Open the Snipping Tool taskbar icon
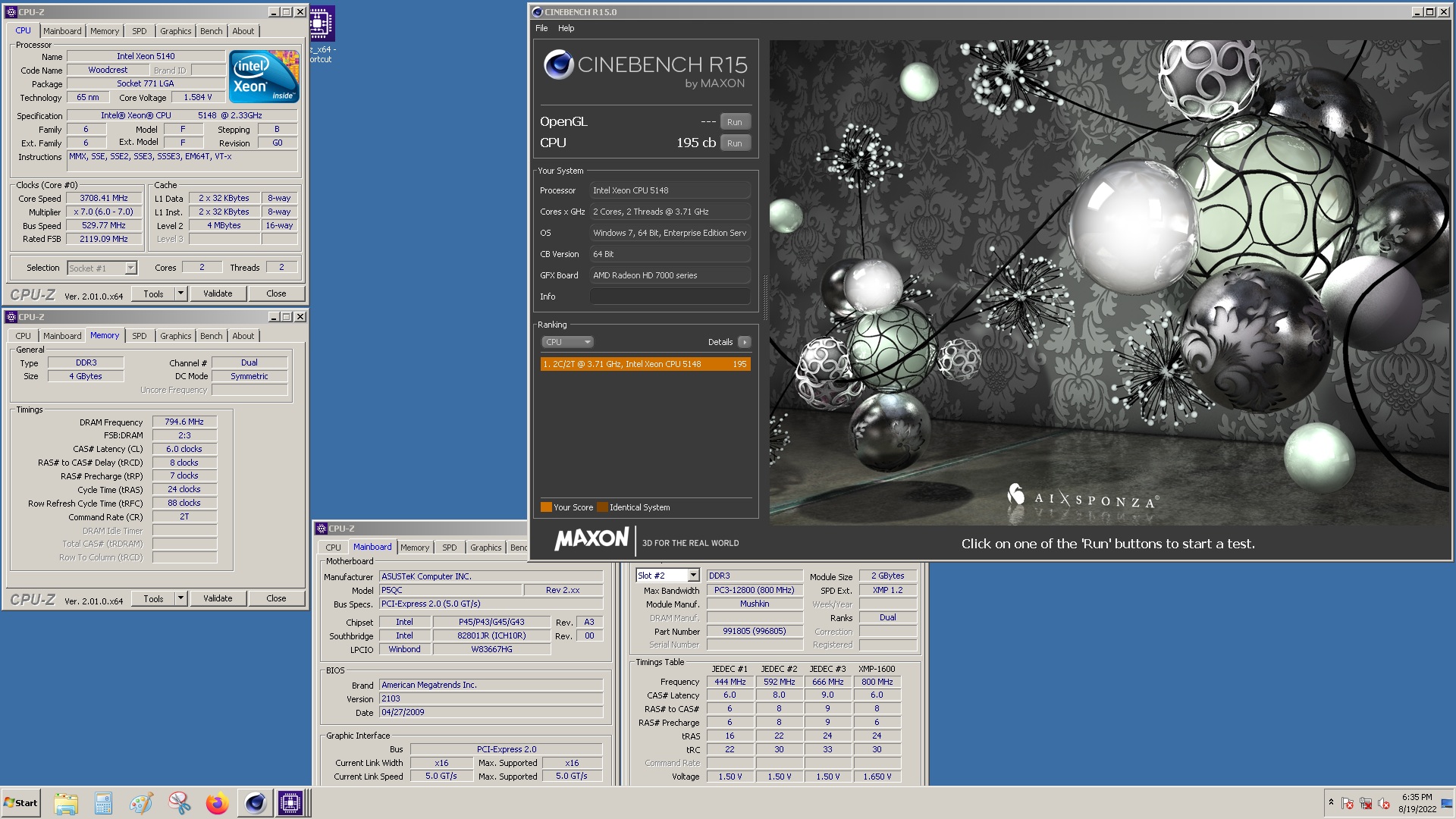Viewport: 1456px width, 819px height. click(x=179, y=803)
